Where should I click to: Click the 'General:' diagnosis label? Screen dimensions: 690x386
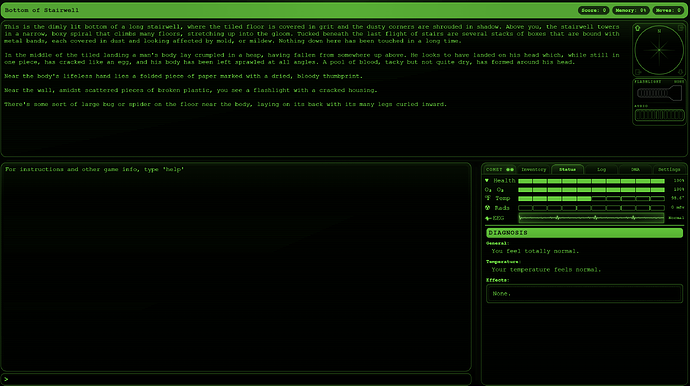tap(498, 243)
